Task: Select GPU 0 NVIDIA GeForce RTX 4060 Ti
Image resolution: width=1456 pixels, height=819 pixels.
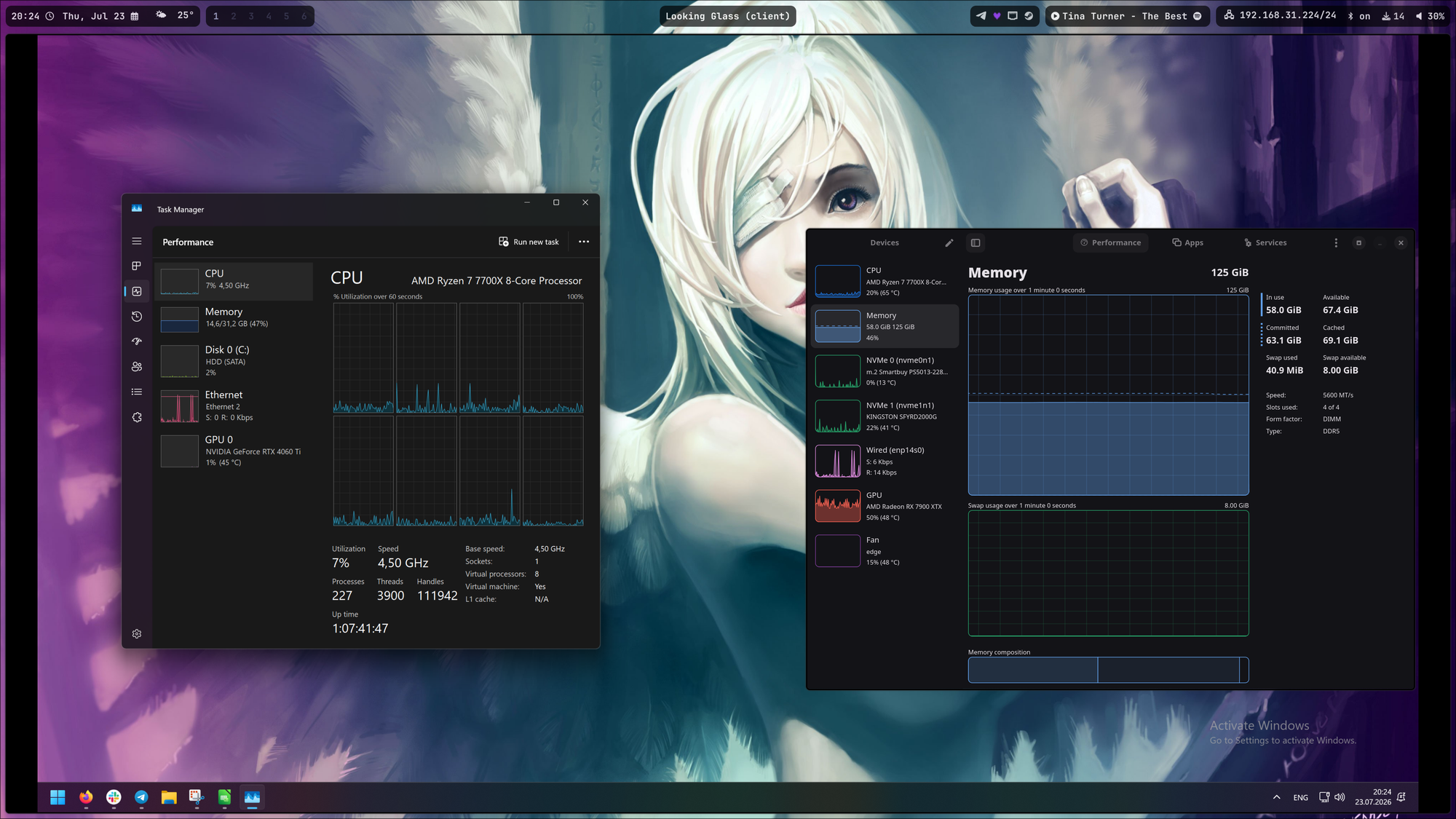Action: (234, 451)
